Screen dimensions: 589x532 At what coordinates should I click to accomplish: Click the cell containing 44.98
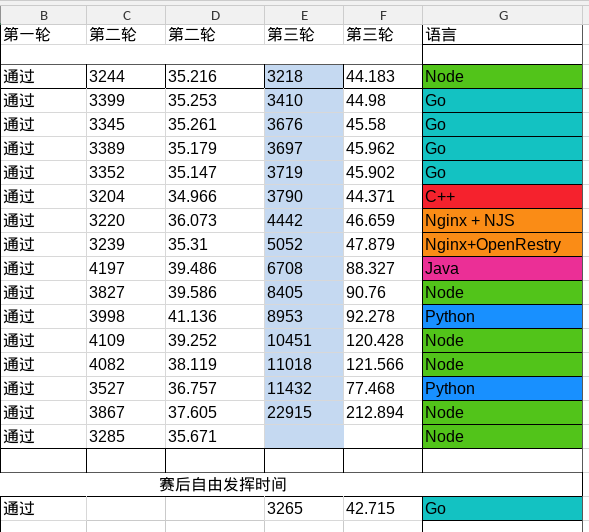[383, 101]
